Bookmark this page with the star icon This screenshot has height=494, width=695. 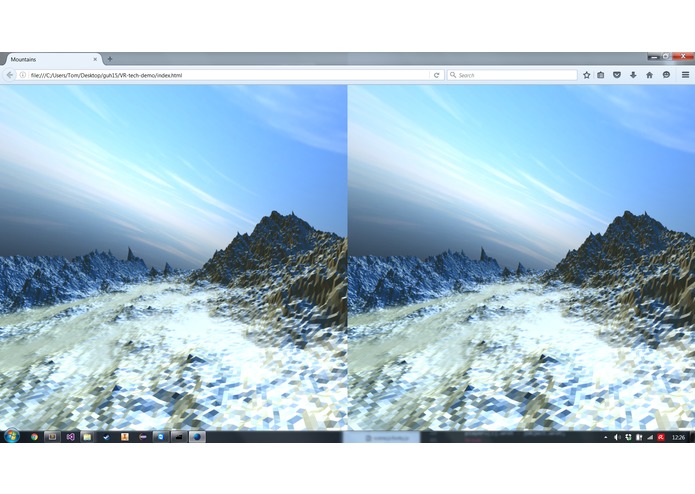586,75
